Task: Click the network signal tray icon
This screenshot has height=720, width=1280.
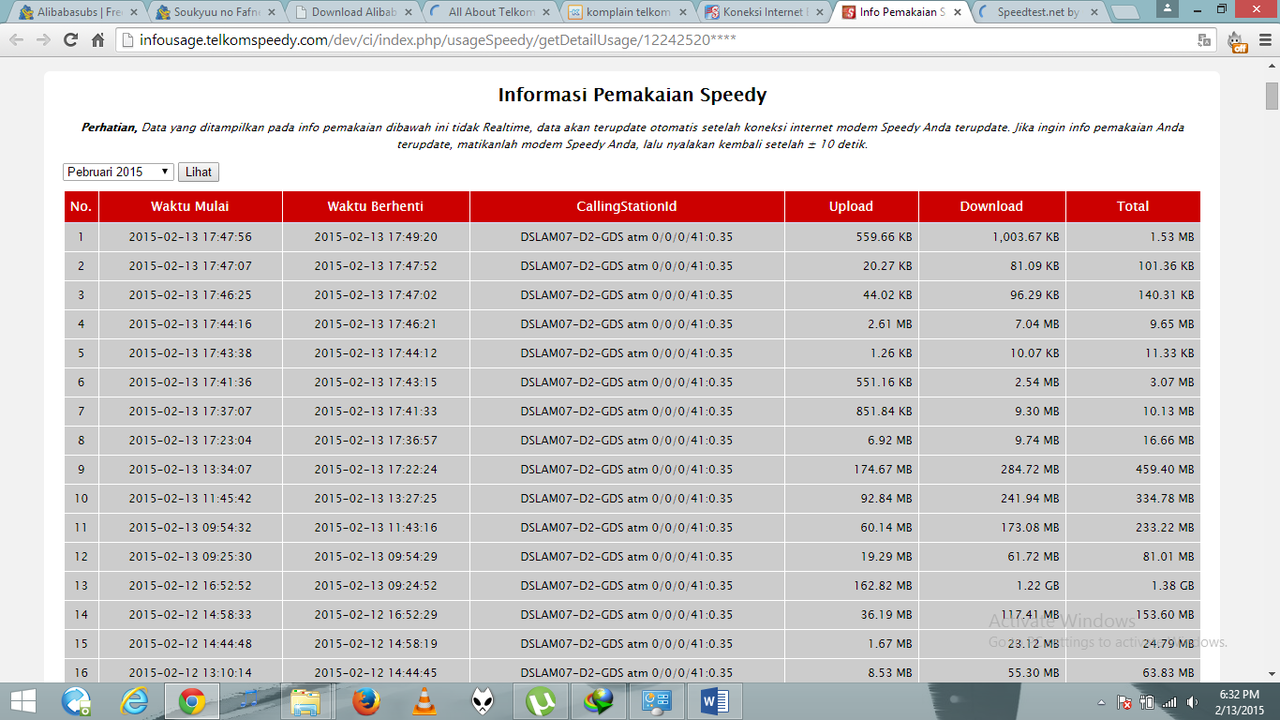Action: [1168, 703]
